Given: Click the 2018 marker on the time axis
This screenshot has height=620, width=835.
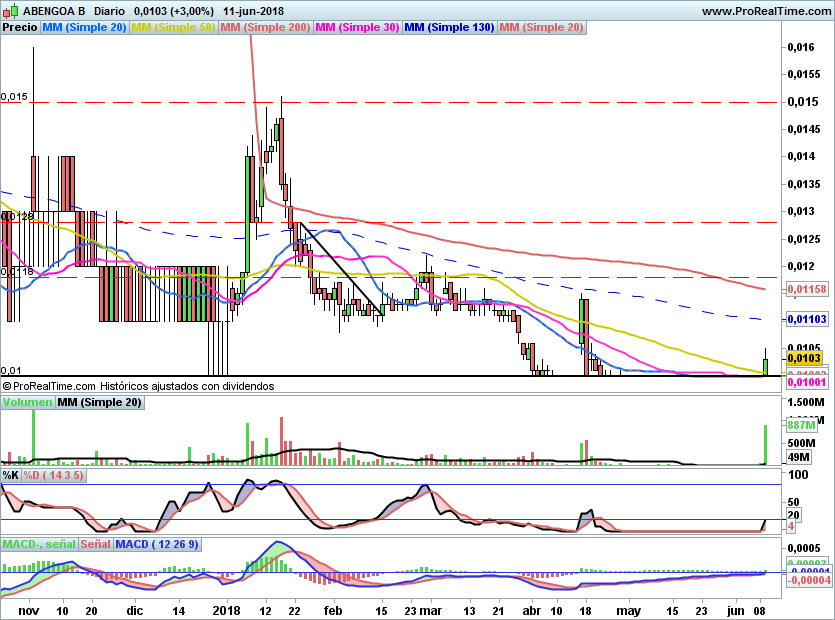Looking at the screenshot, I should click(x=226, y=610).
